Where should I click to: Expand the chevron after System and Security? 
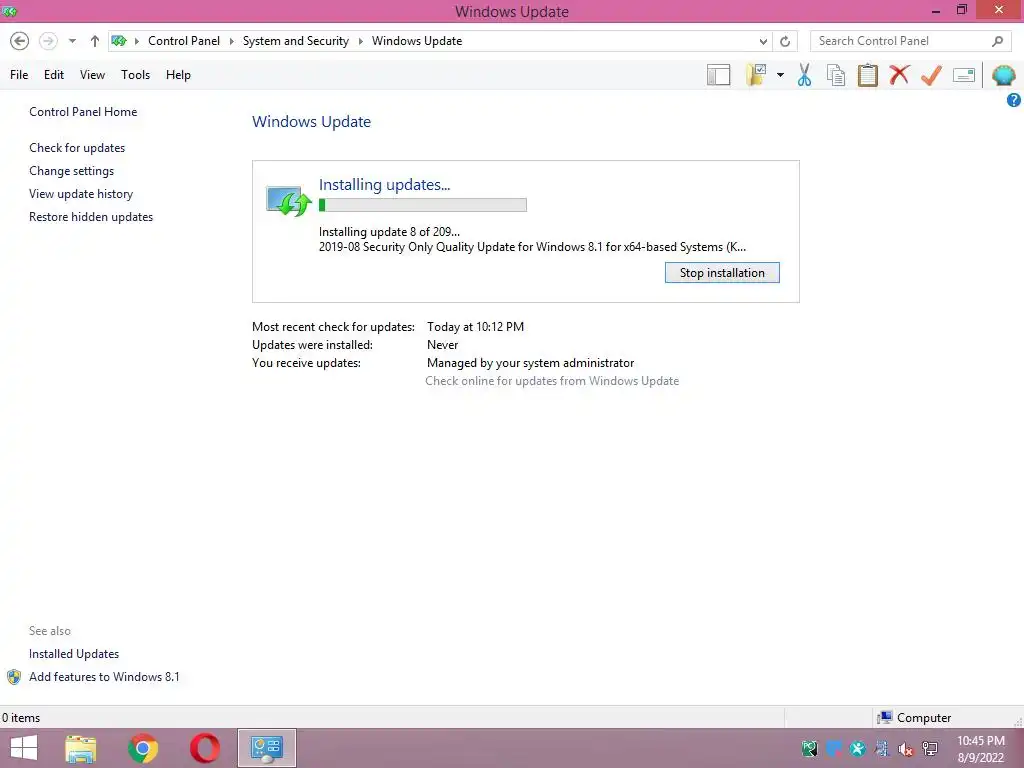[360, 41]
